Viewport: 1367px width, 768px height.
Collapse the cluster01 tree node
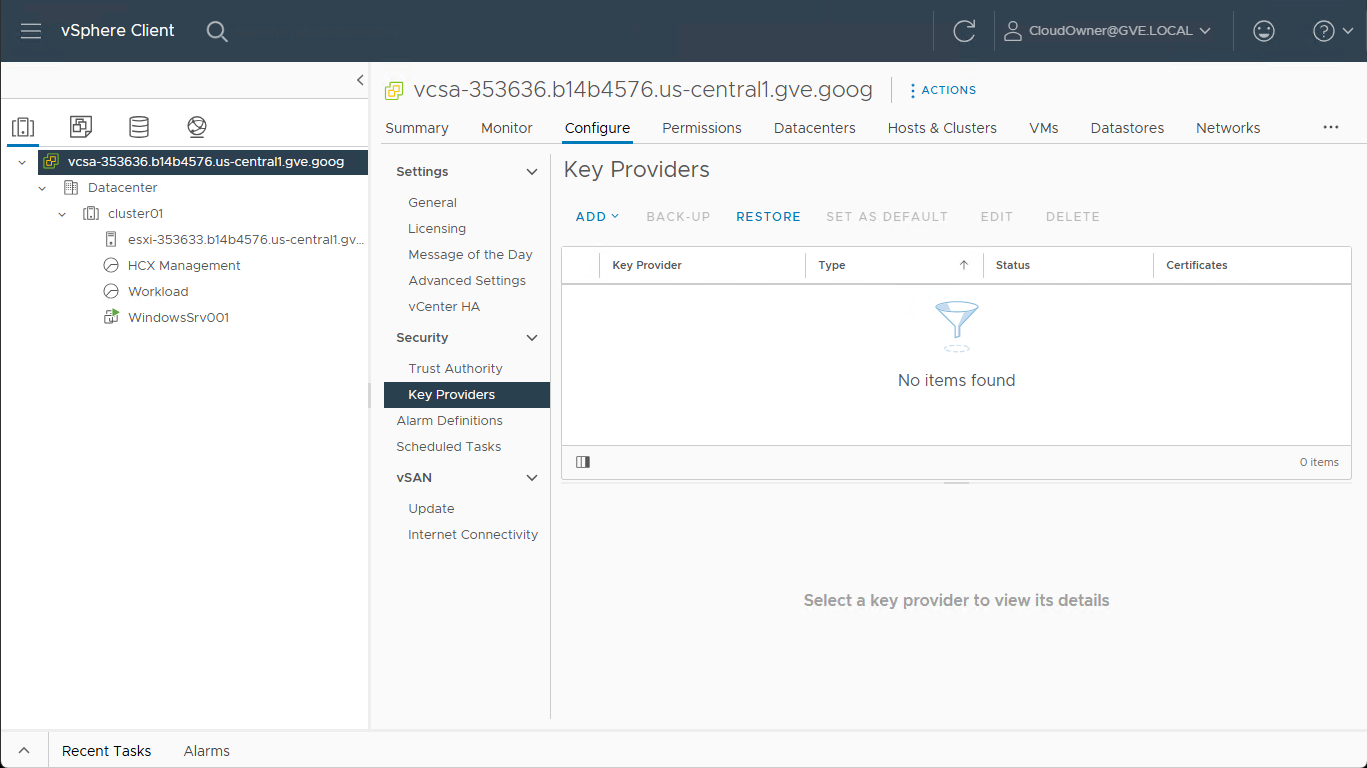coord(62,214)
